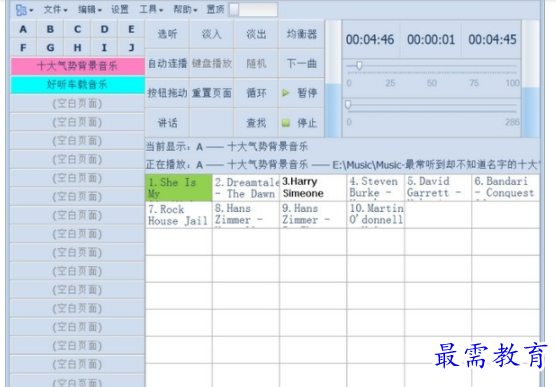This screenshot has height=387, width=556.
Task: Click the right level meter bar
Action: click(530, 79)
